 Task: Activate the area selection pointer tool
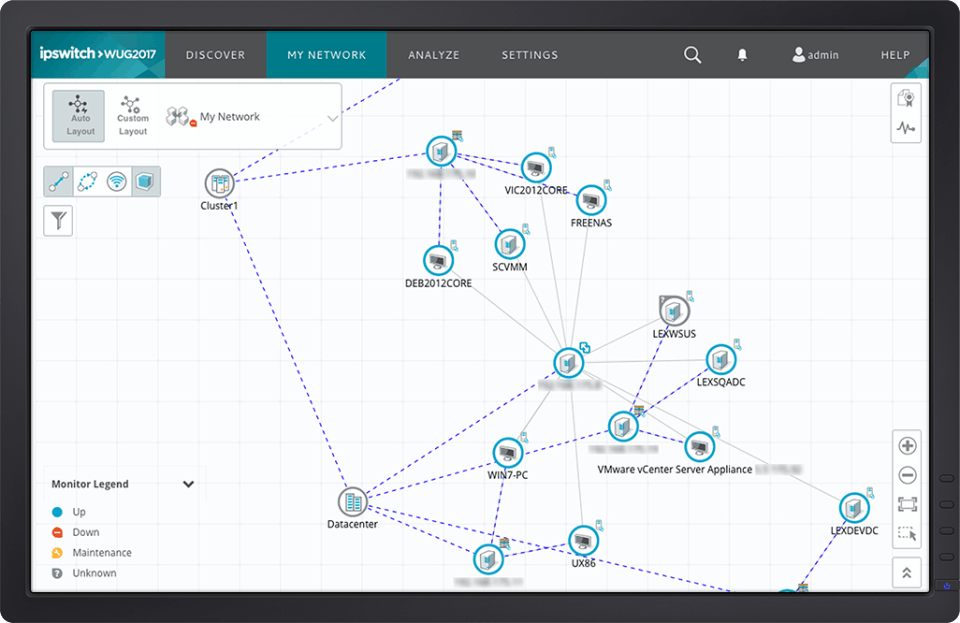[907, 534]
